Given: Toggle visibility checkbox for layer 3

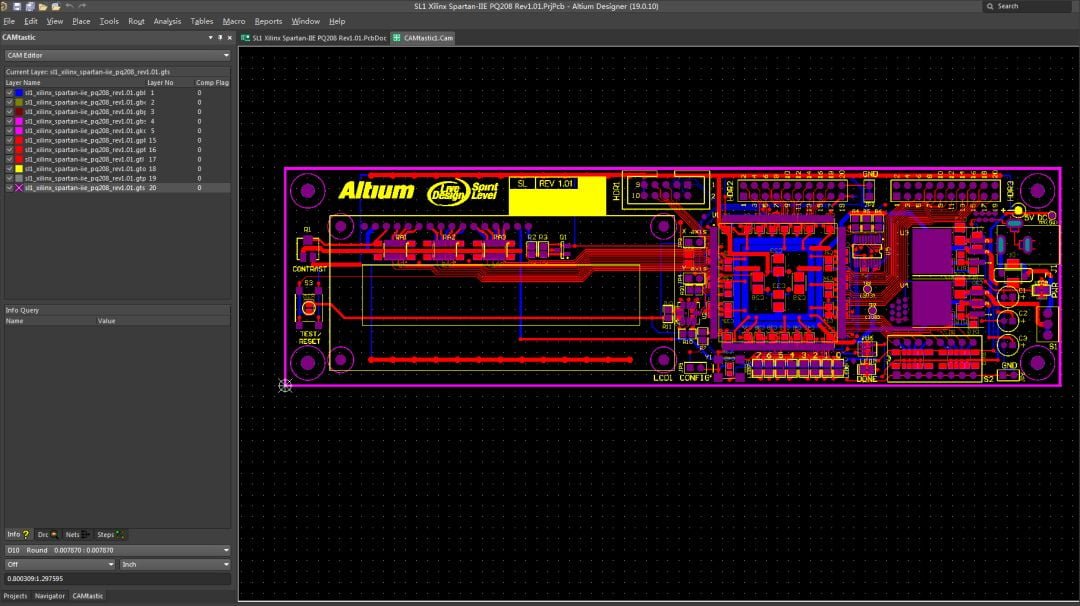Looking at the screenshot, I should pyautogui.click(x=10, y=112).
